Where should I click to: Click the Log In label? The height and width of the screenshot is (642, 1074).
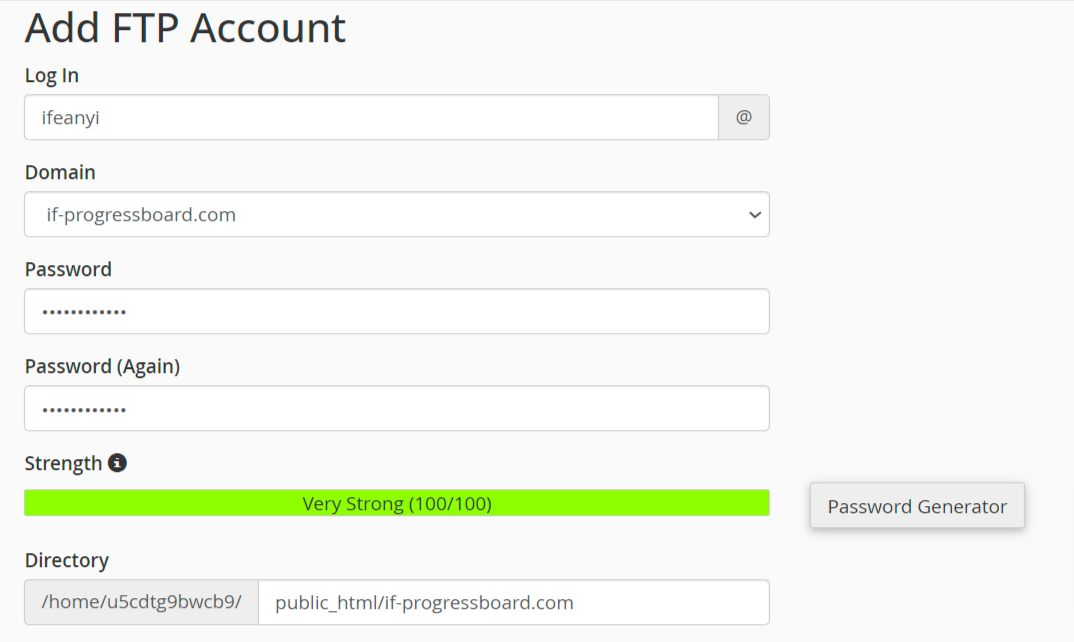pos(52,76)
